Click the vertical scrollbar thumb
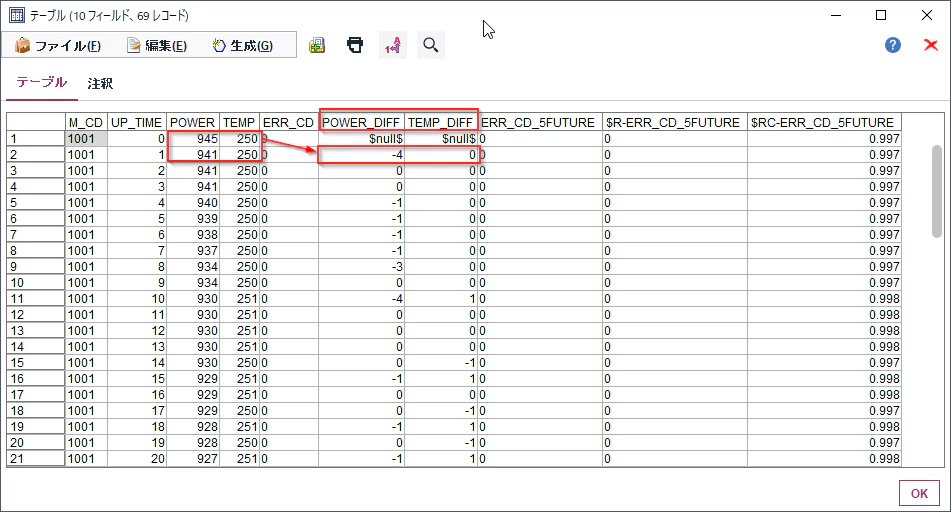The width and height of the screenshot is (951, 512). tap(937, 191)
